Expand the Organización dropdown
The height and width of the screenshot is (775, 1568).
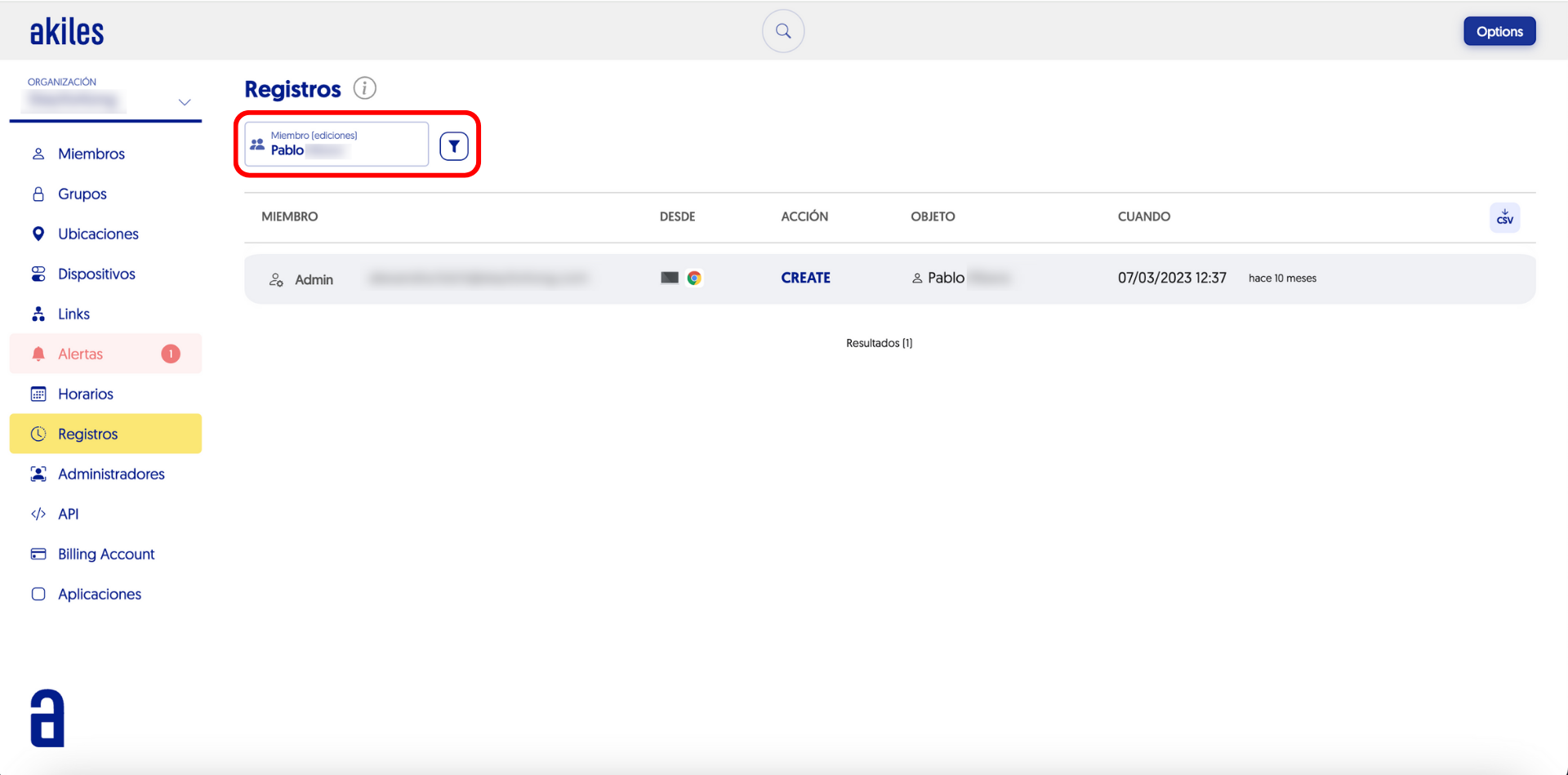click(x=185, y=102)
